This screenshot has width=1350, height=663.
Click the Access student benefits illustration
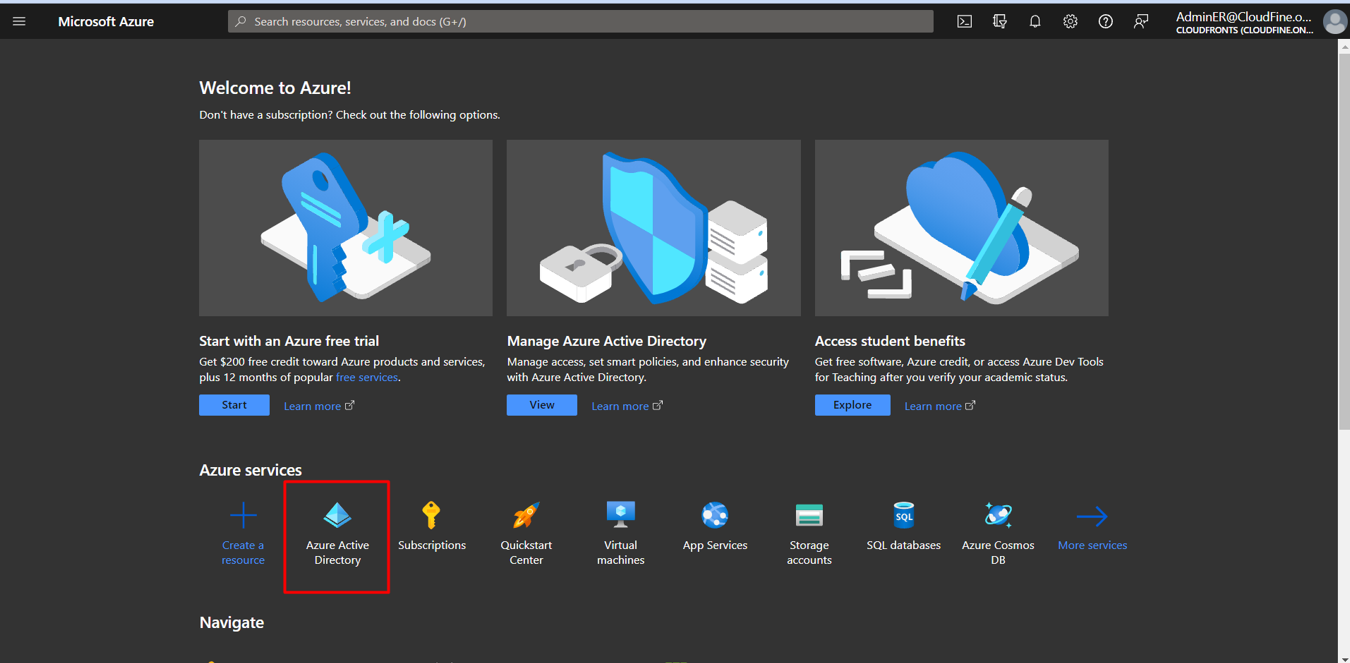961,228
